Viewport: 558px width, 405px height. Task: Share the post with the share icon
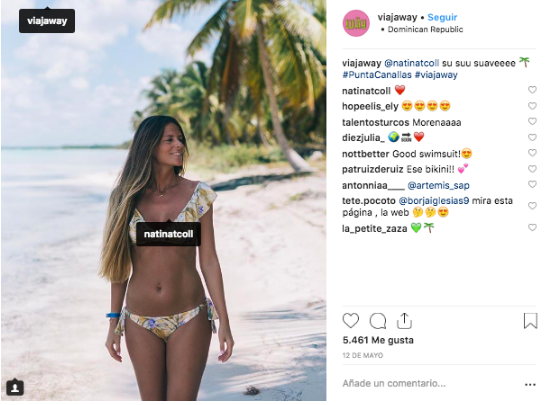404,321
